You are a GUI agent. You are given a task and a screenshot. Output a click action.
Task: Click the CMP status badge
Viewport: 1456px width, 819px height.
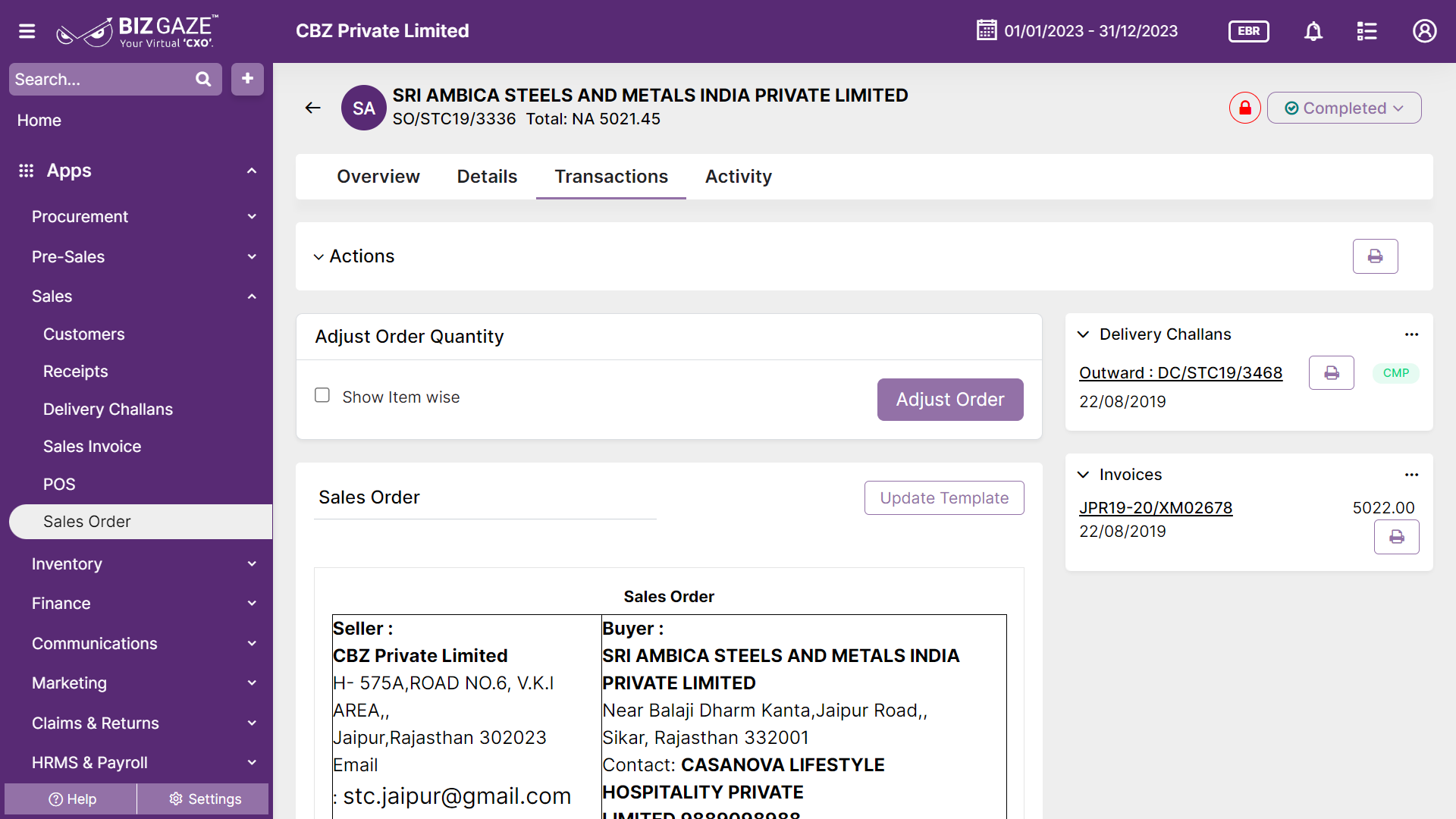click(x=1395, y=373)
